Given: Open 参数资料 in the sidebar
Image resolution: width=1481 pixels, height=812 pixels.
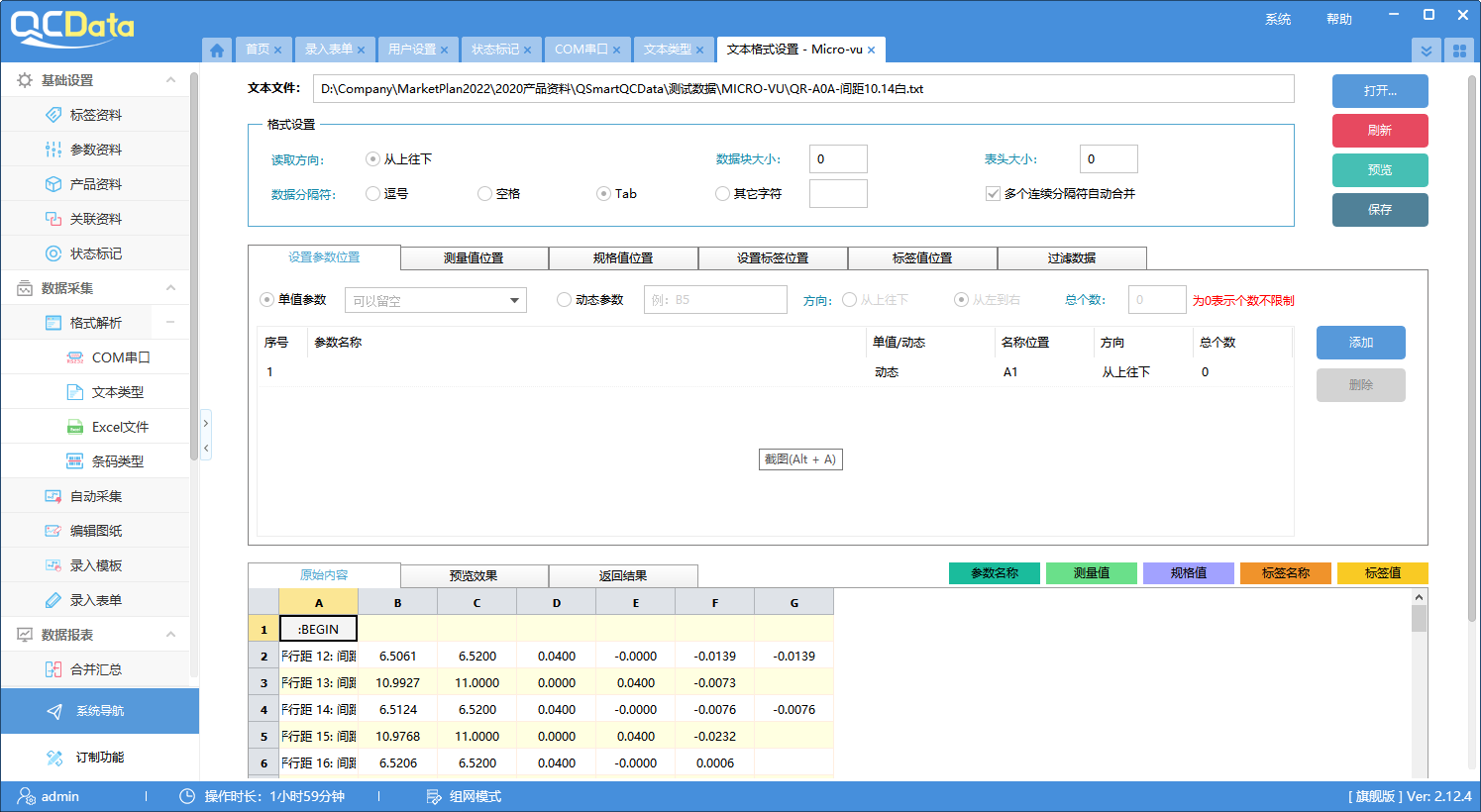Looking at the screenshot, I should [95, 150].
